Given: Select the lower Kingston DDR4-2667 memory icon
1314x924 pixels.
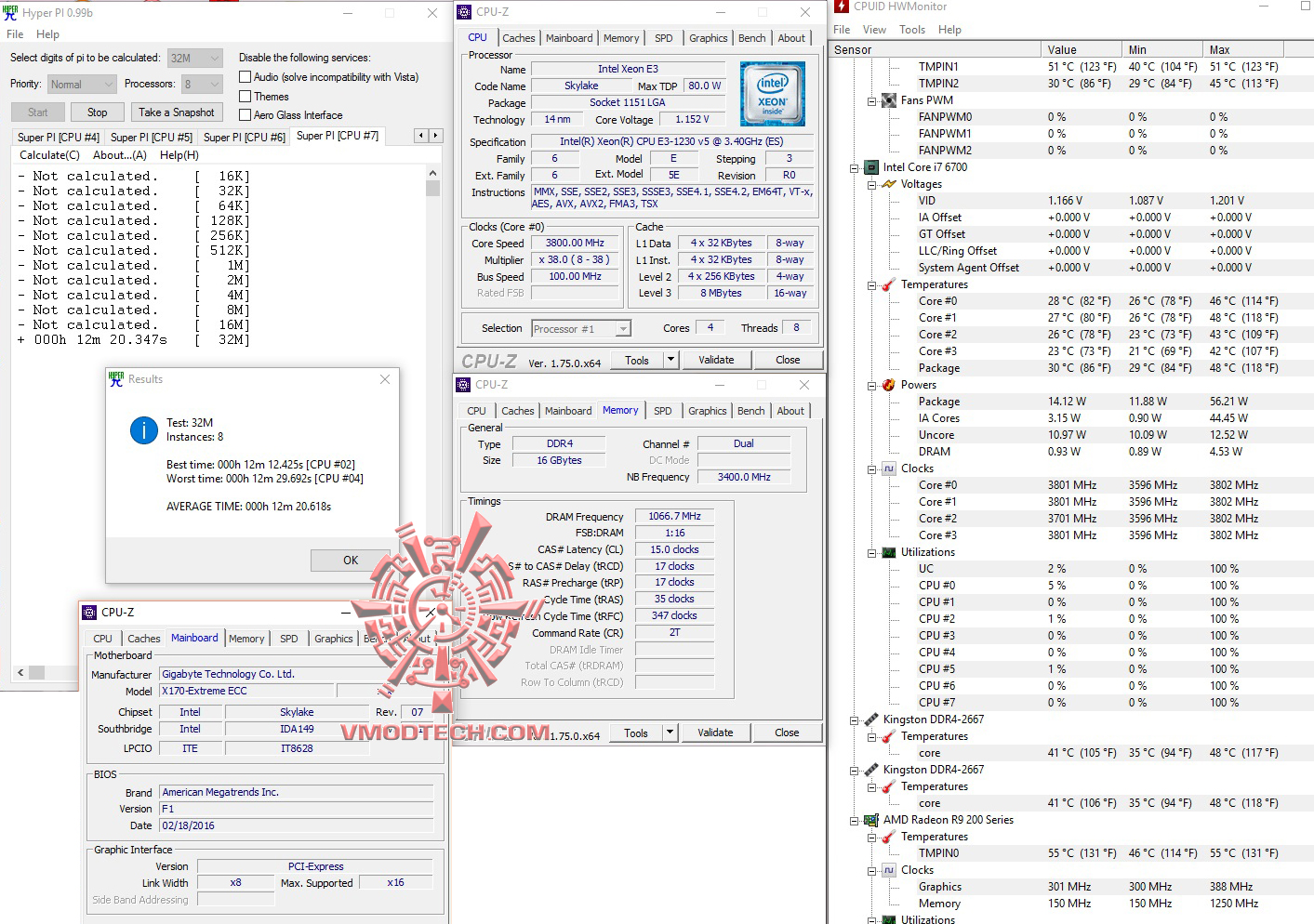Looking at the screenshot, I should [871, 770].
